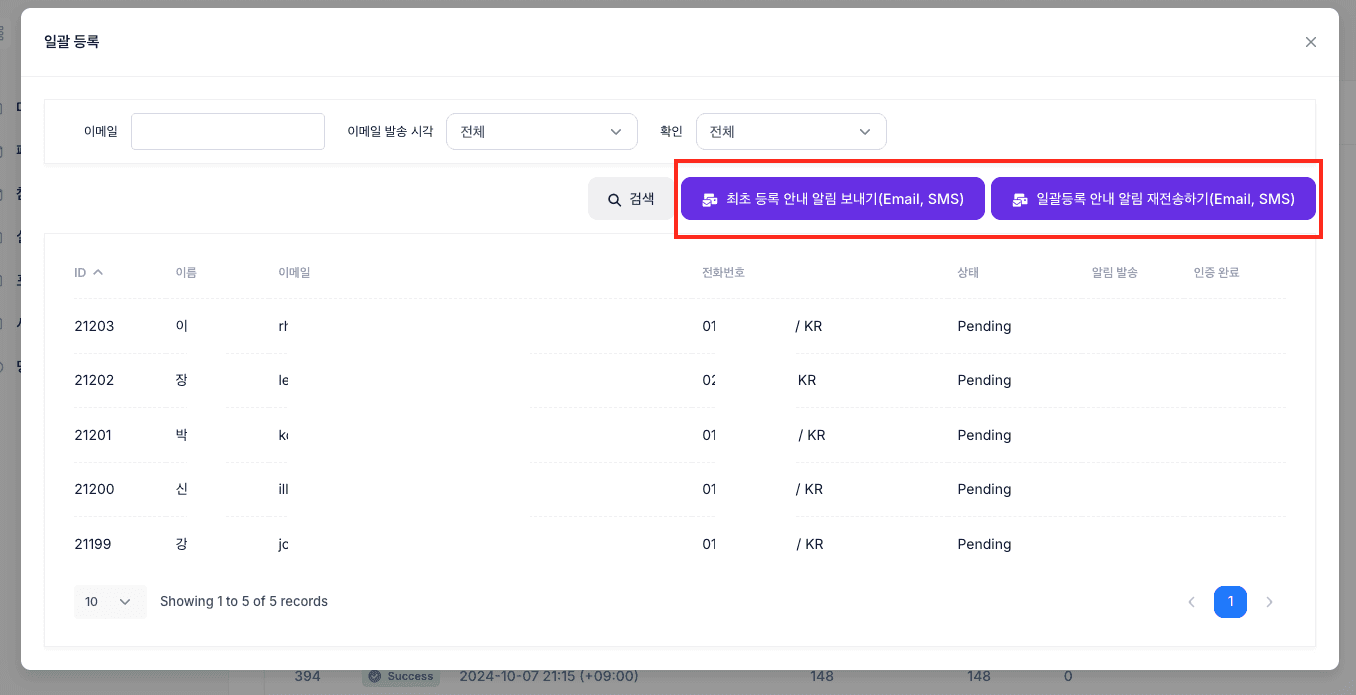Click the Pending status of ID 21199

click(984, 544)
